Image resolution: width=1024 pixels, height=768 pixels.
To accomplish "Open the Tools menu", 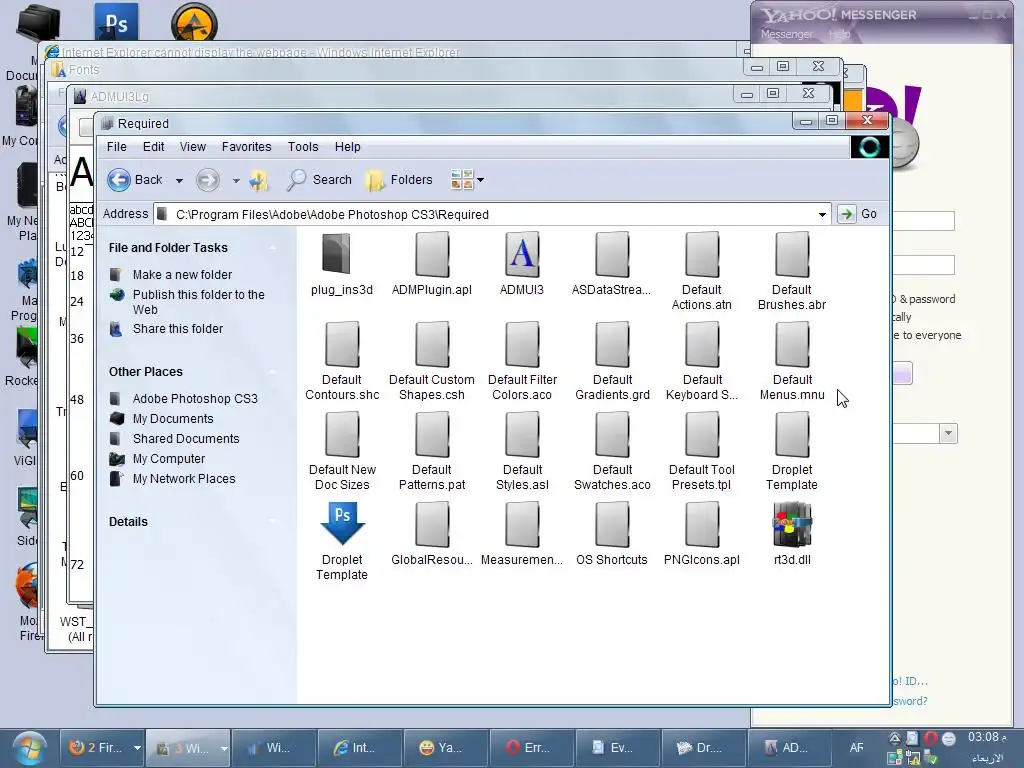I will tap(303, 147).
